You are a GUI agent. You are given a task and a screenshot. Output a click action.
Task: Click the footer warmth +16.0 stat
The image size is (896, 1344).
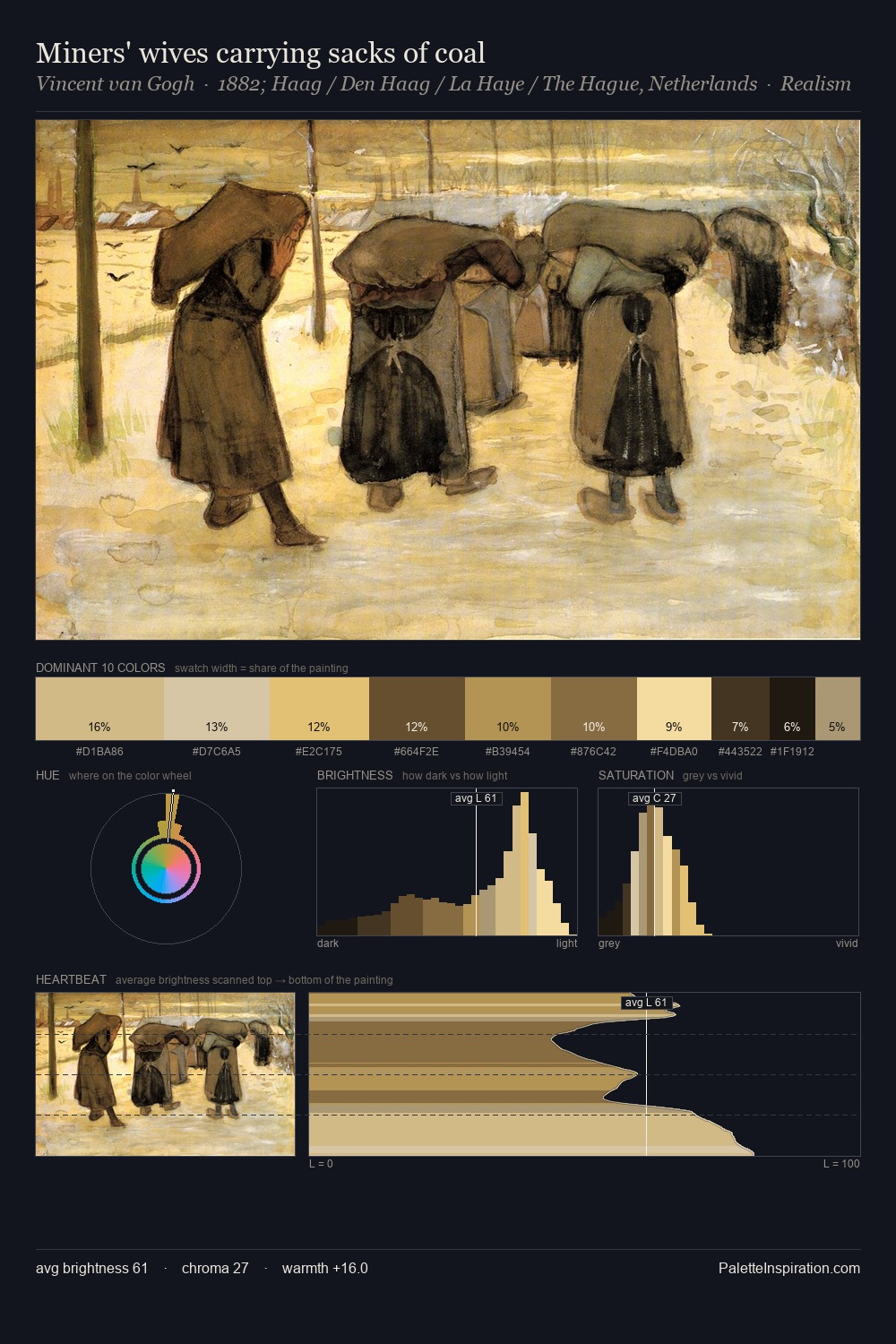[x=324, y=1268]
